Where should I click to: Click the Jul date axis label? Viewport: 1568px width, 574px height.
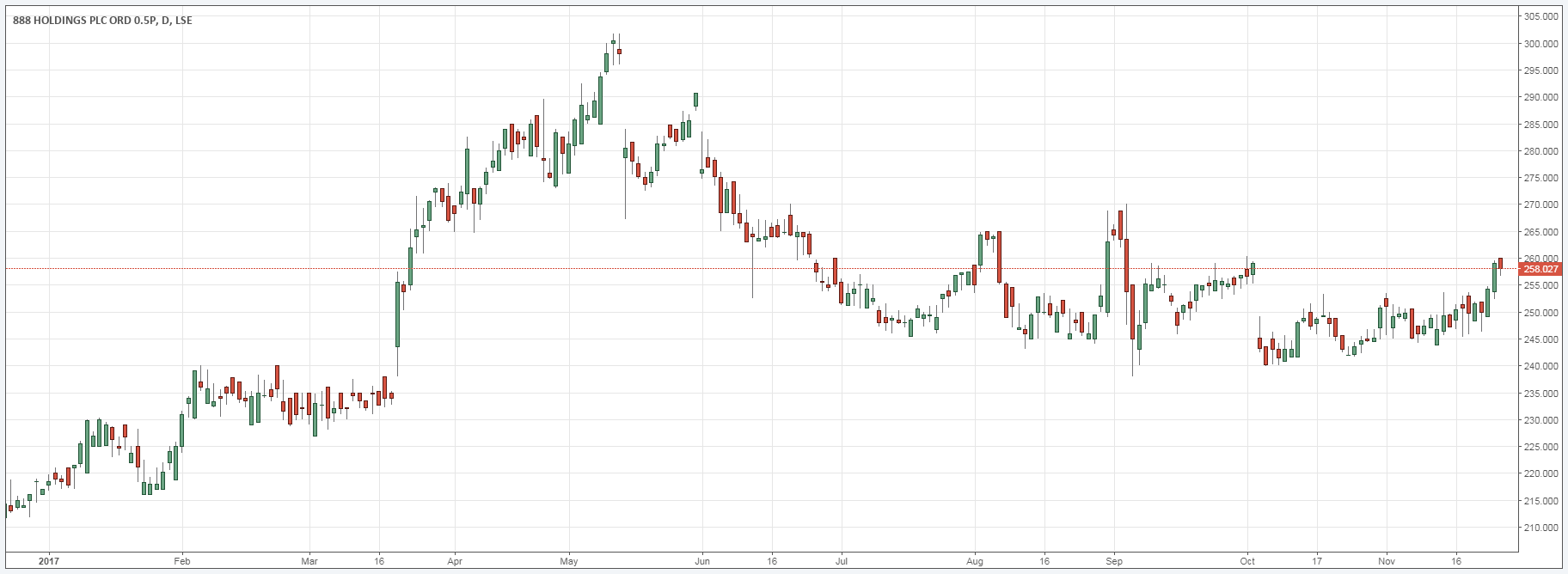[841, 561]
